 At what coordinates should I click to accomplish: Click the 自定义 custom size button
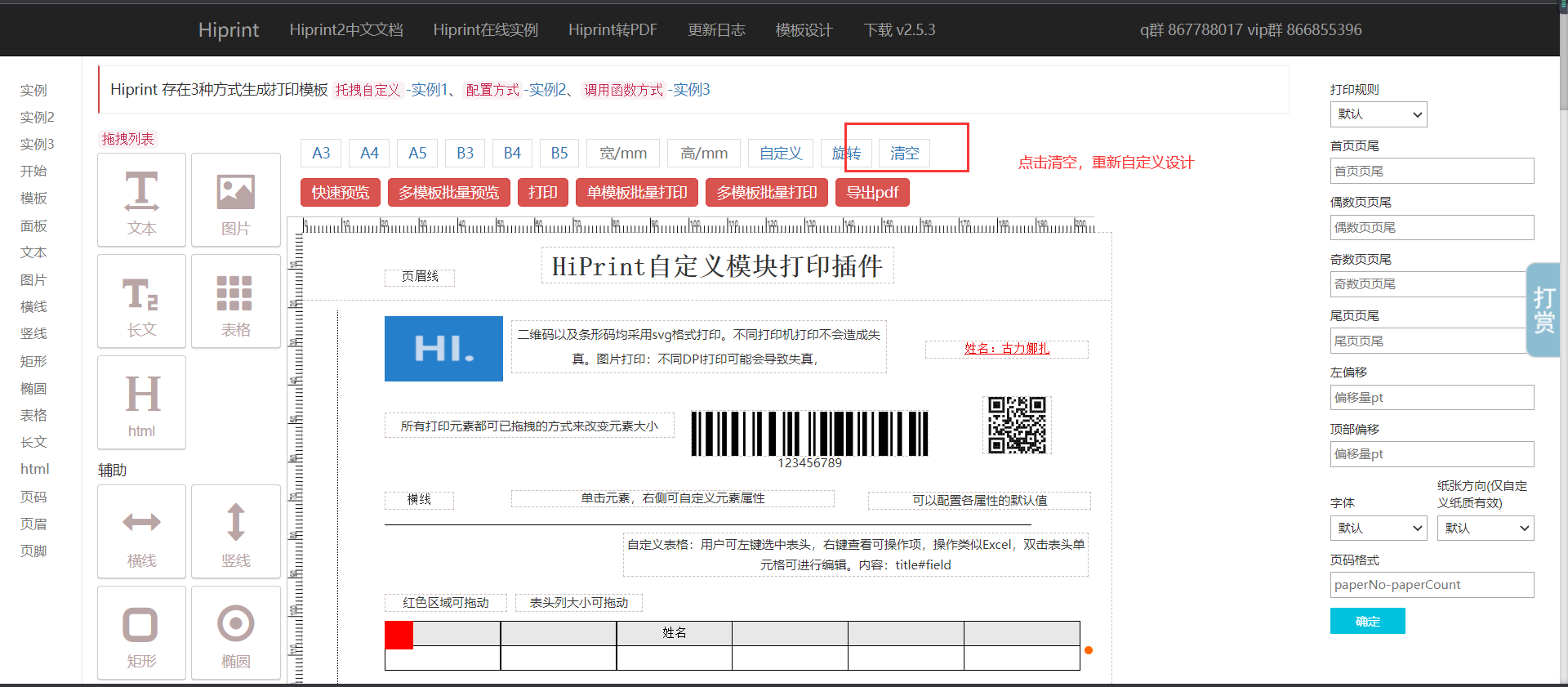(x=781, y=153)
